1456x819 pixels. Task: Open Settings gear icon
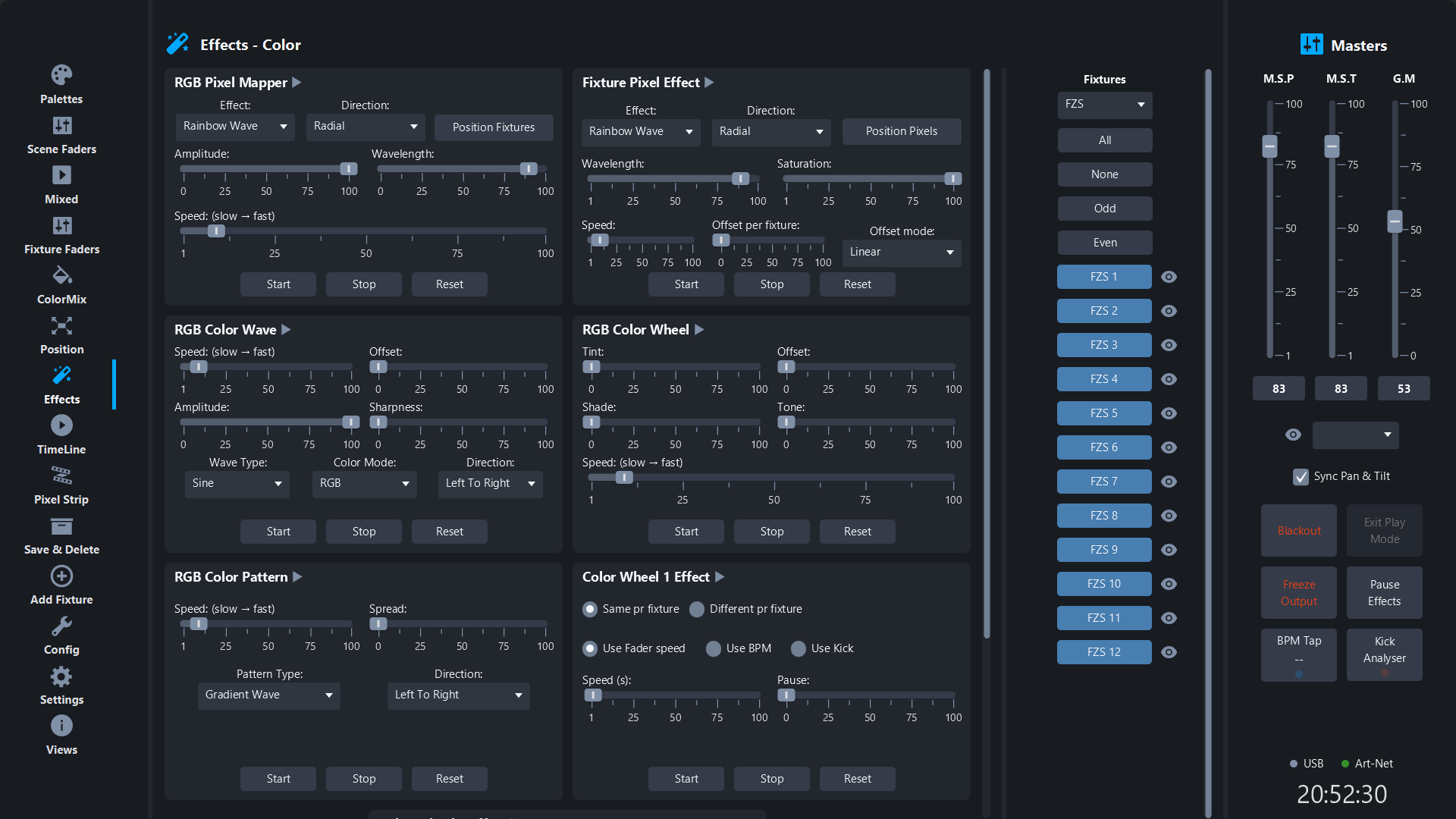[x=61, y=676]
